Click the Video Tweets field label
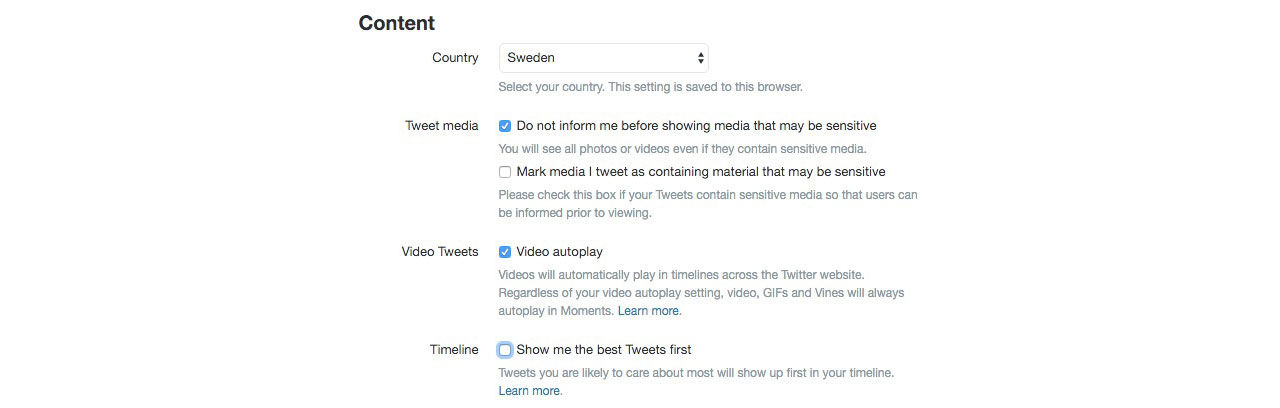The image size is (1280, 408). pos(440,252)
